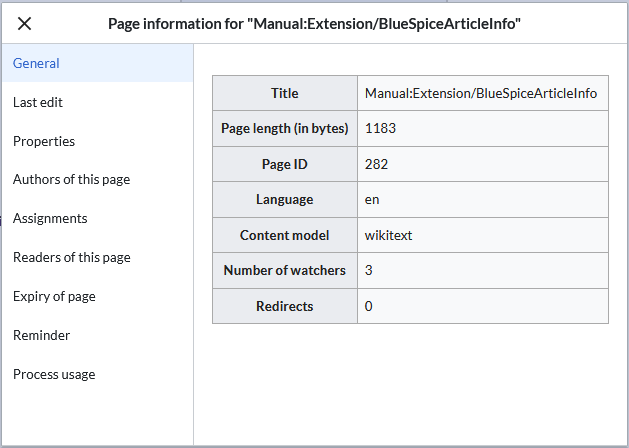The image size is (629, 448).
Task: Go to Expiry of page
Action: pyautogui.click(x=54, y=296)
